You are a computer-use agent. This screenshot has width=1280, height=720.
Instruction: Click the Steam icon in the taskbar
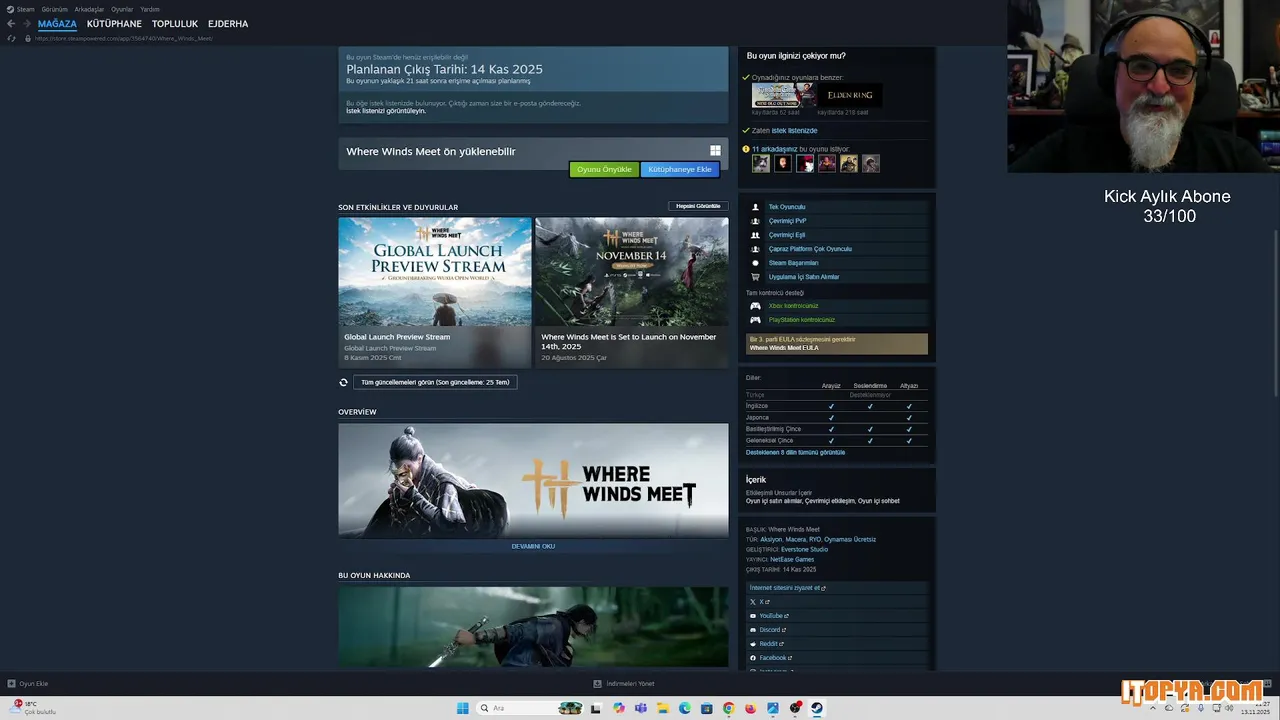pos(817,708)
